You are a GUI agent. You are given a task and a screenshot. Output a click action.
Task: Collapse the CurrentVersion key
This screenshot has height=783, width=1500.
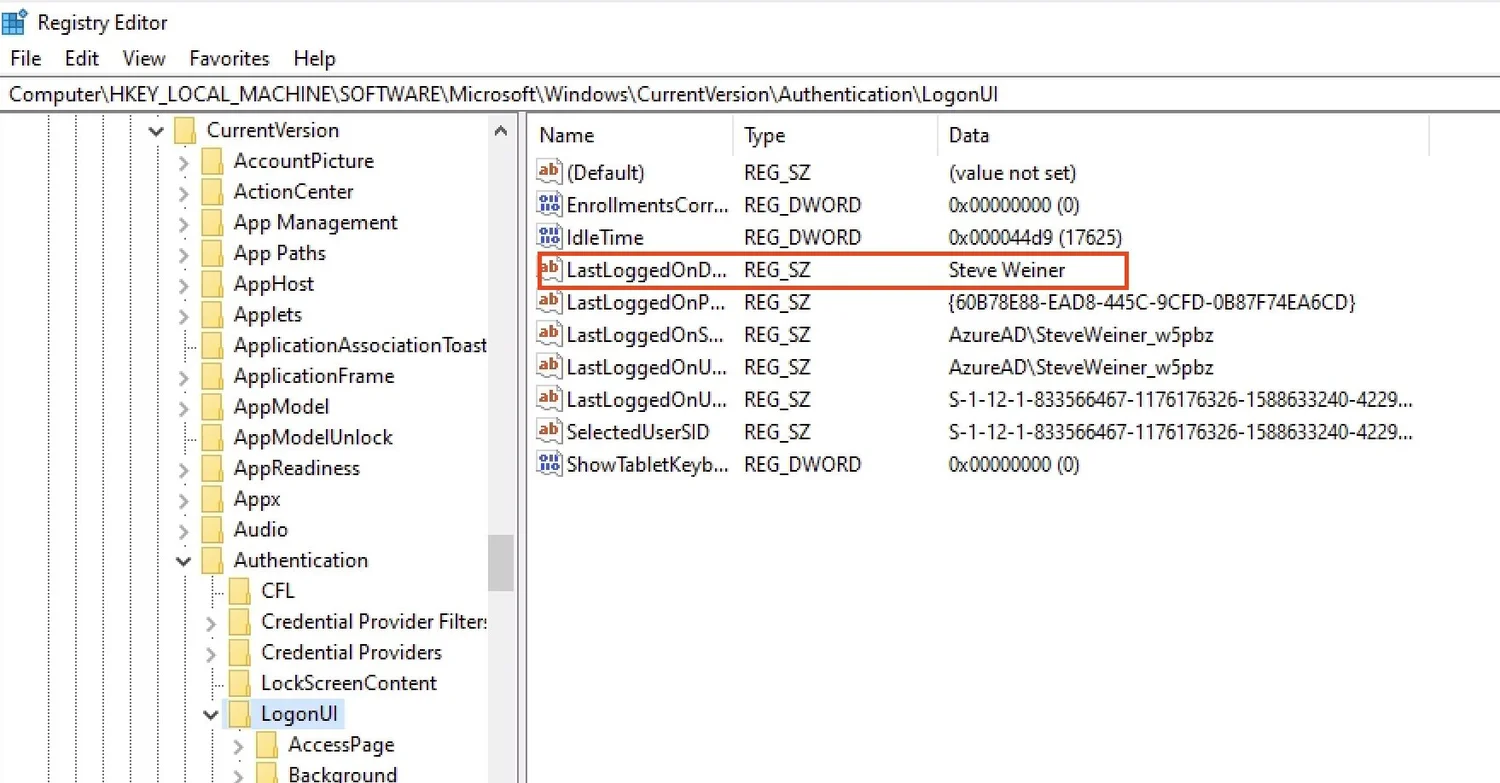156,129
